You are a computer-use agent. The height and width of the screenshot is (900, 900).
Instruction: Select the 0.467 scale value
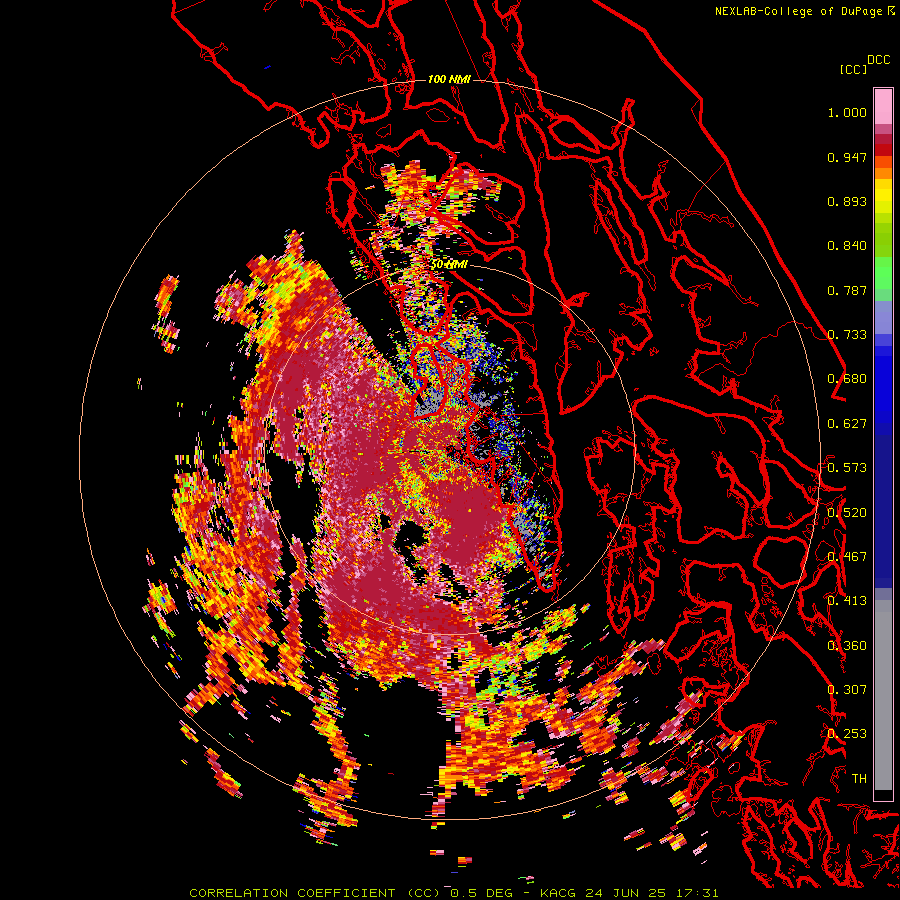[847, 557]
